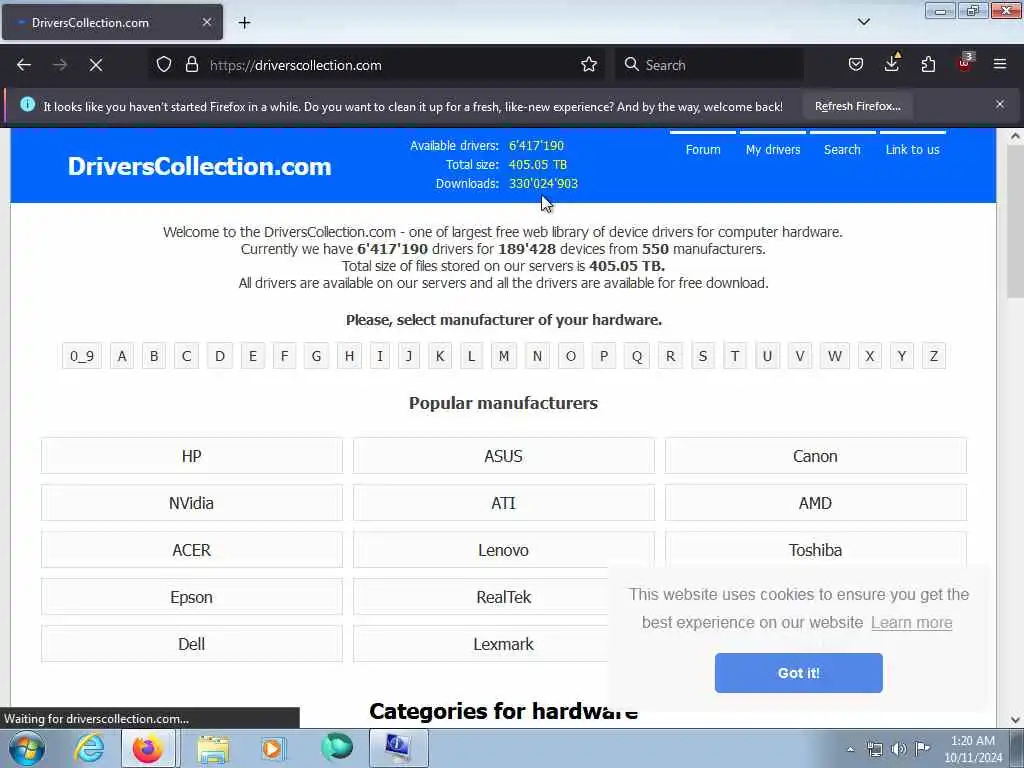This screenshot has height=768, width=1024.
Task: Open the My drivers page
Action: [x=773, y=150]
